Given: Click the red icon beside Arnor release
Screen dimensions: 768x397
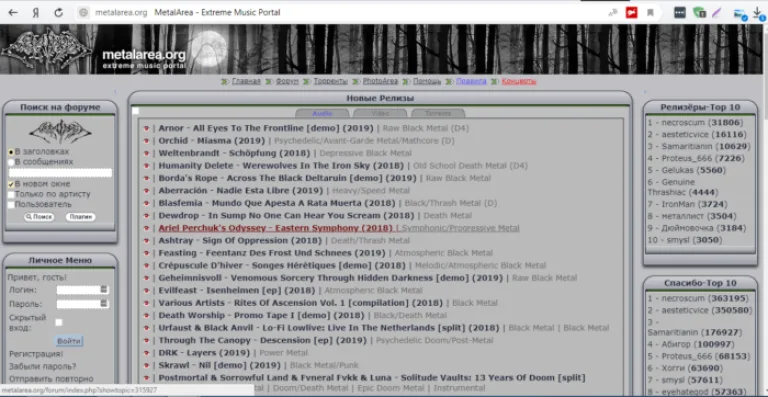Looking at the screenshot, I should (x=146, y=129).
